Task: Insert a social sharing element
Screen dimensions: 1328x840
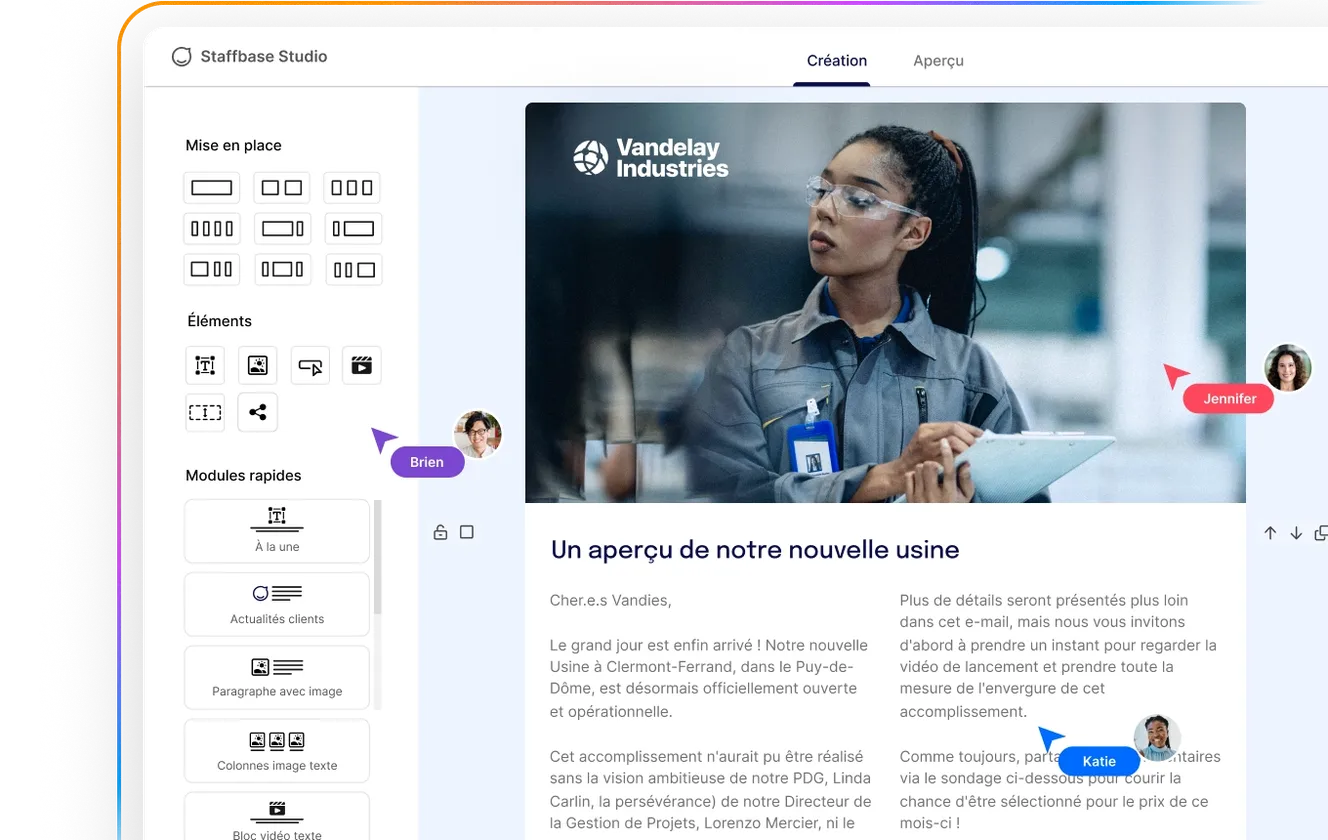Action: (x=257, y=412)
